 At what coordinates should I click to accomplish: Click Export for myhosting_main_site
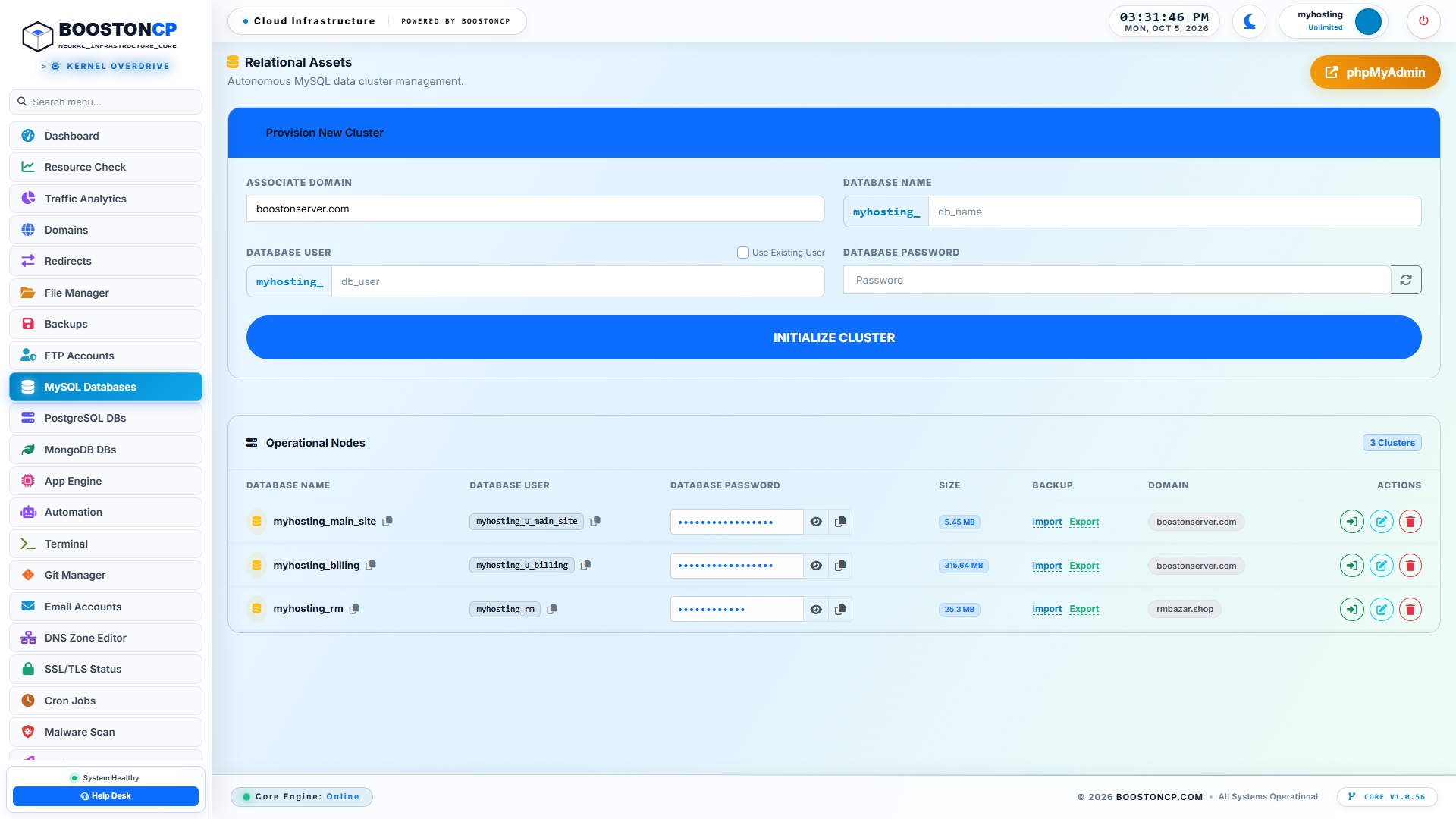(x=1084, y=522)
